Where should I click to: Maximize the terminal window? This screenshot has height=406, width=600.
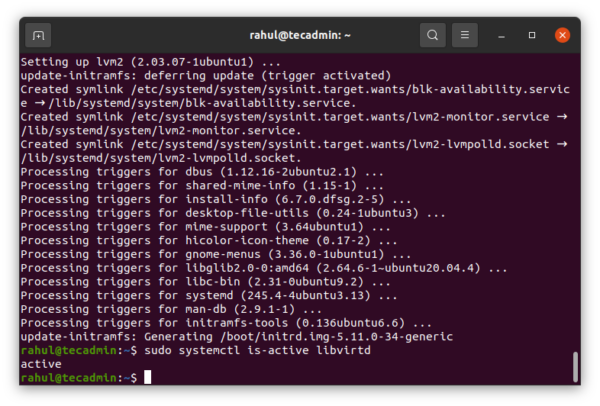pyautogui.click(x=532, y=36)
